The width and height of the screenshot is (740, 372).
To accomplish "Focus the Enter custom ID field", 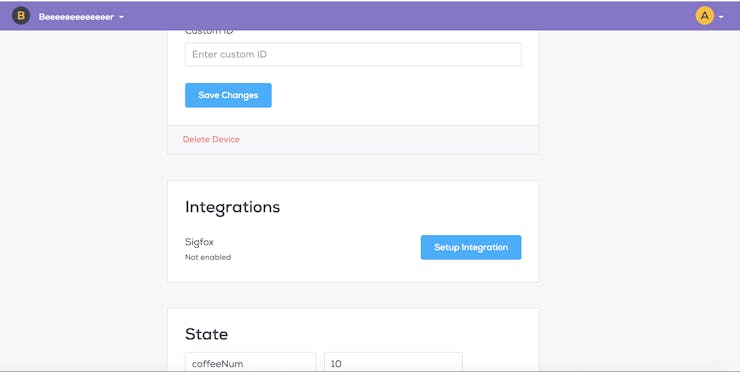I will pos(353,54).
